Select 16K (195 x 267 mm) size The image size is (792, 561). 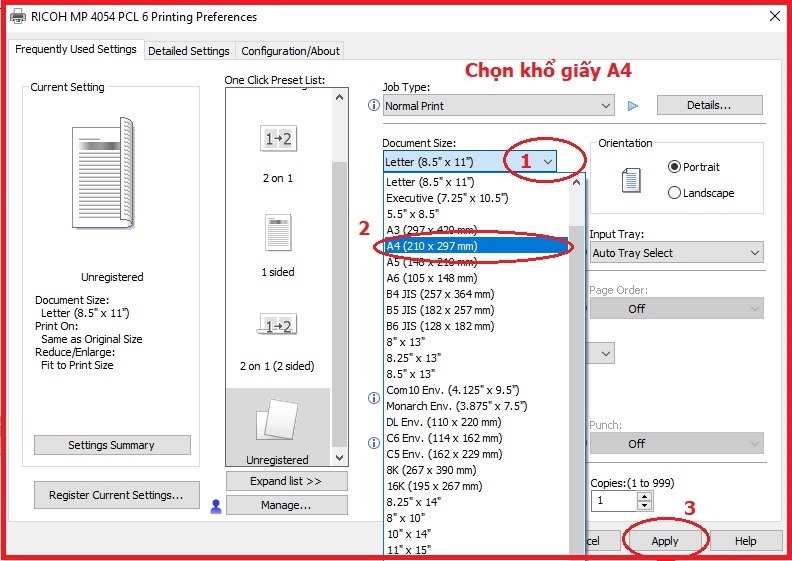476,486
